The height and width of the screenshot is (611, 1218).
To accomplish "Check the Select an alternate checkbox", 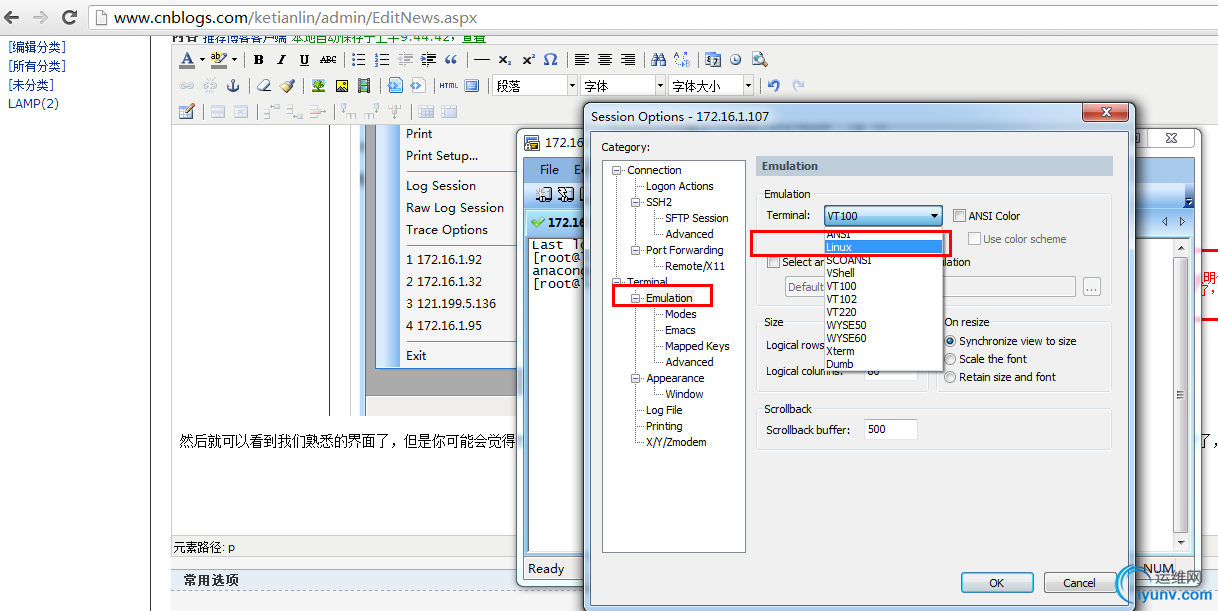I will tap(773, 262).
